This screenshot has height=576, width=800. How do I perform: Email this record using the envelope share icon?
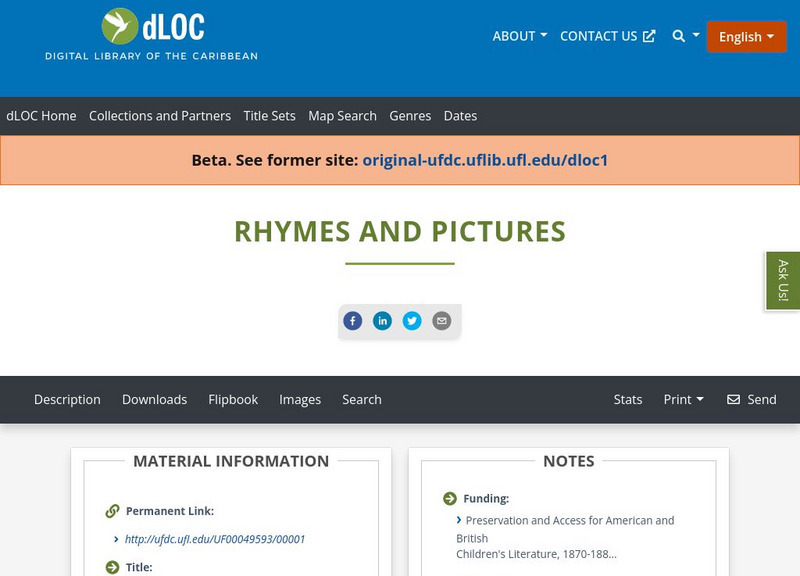coord(441,321)
